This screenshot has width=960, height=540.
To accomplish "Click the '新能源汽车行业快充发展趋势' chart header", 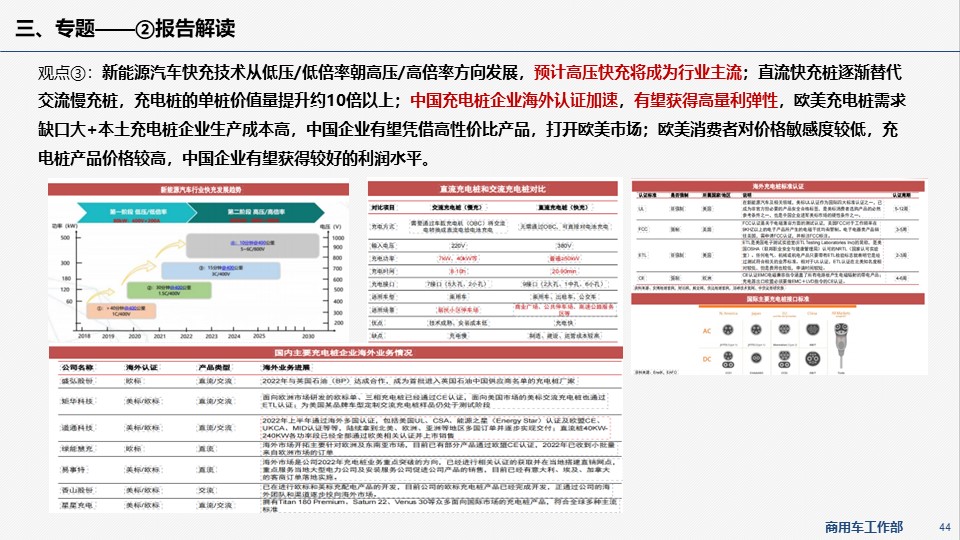I will click(200, 190).
